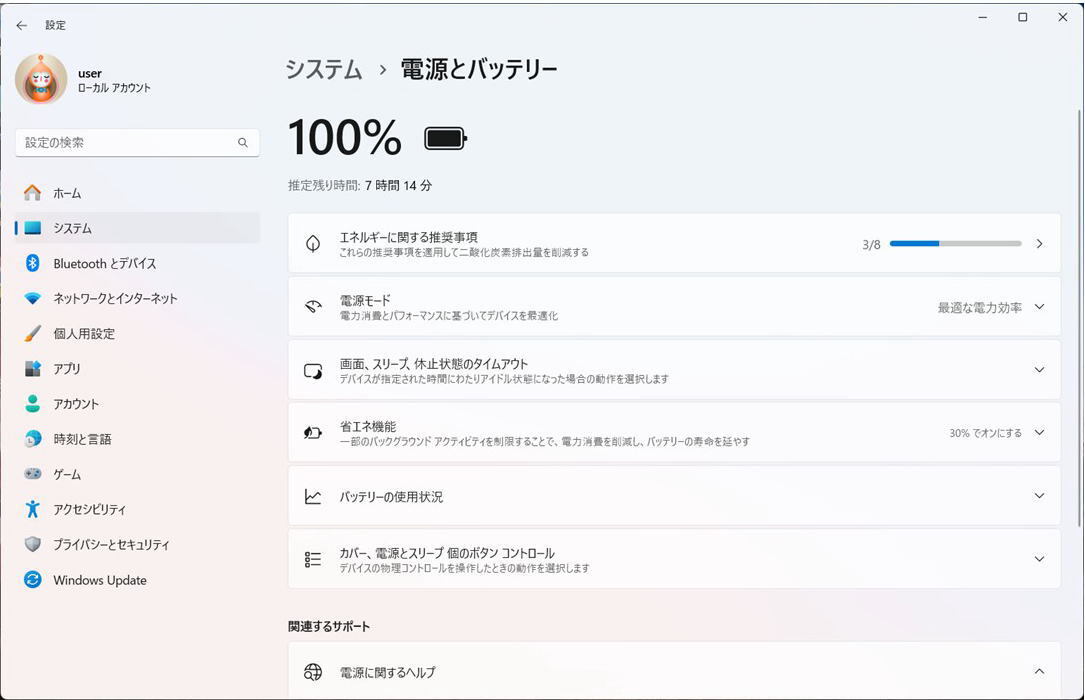Image resolution: width=1085 pixels, height=700 pixels.
Task: Click the システム breadcrumb link
Action: [324, 69]
